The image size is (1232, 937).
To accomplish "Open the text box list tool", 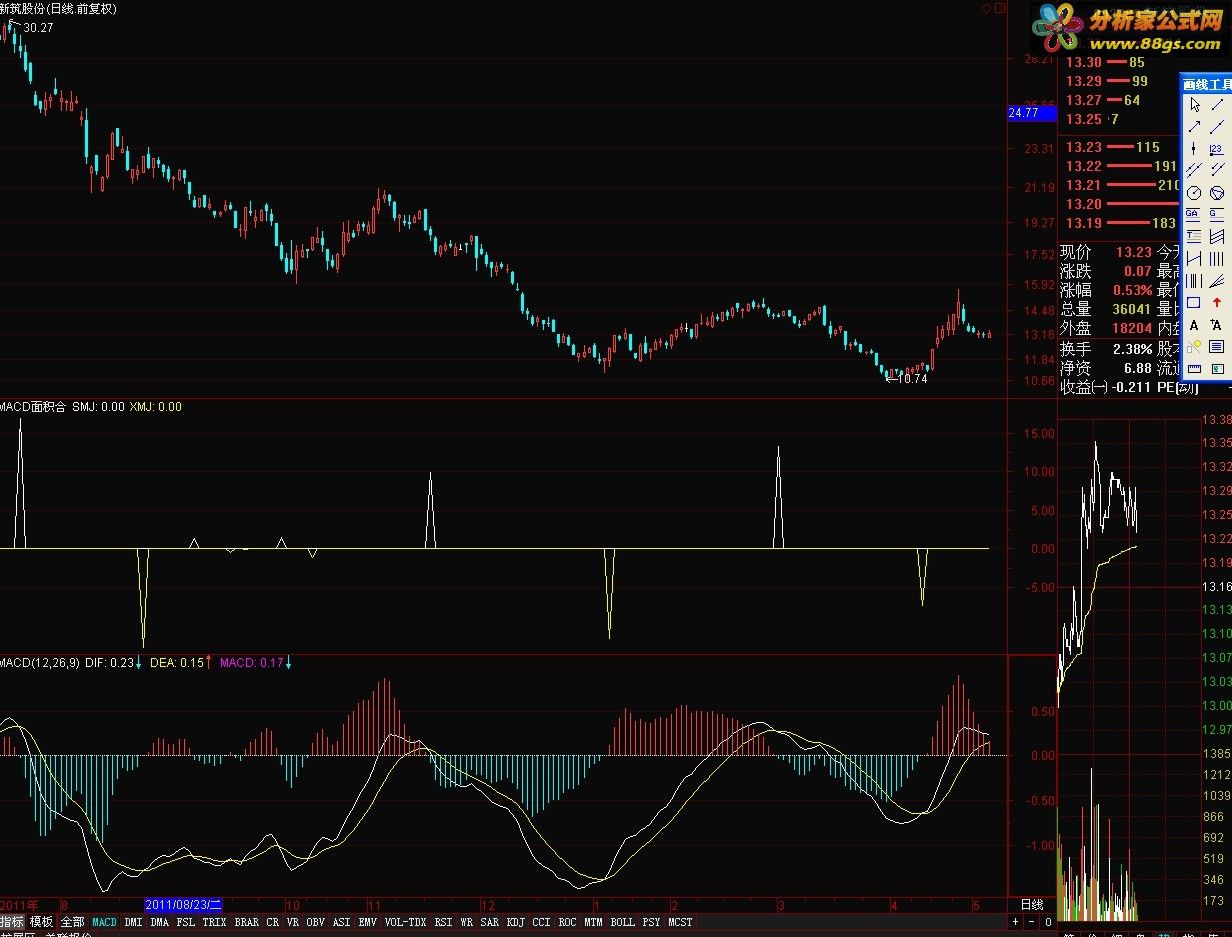I will click(1217, 346).
